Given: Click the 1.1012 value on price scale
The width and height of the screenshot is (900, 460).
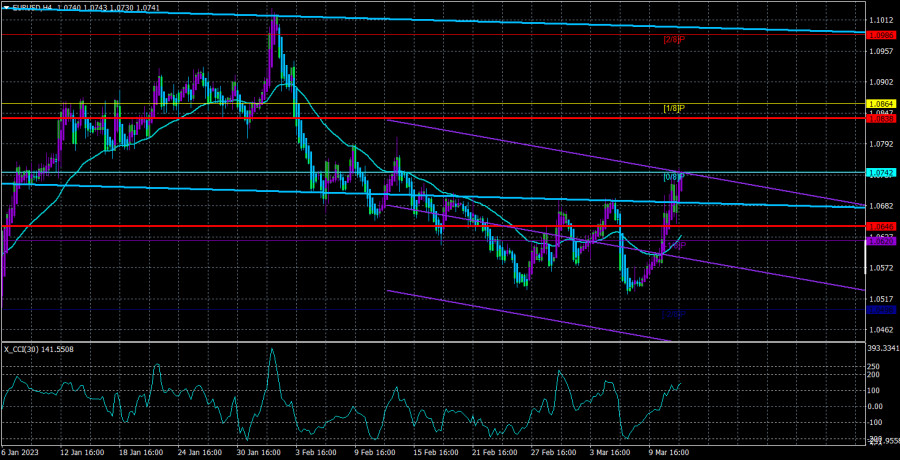Looking at the screenshot, I should click(x=881, y=20).
